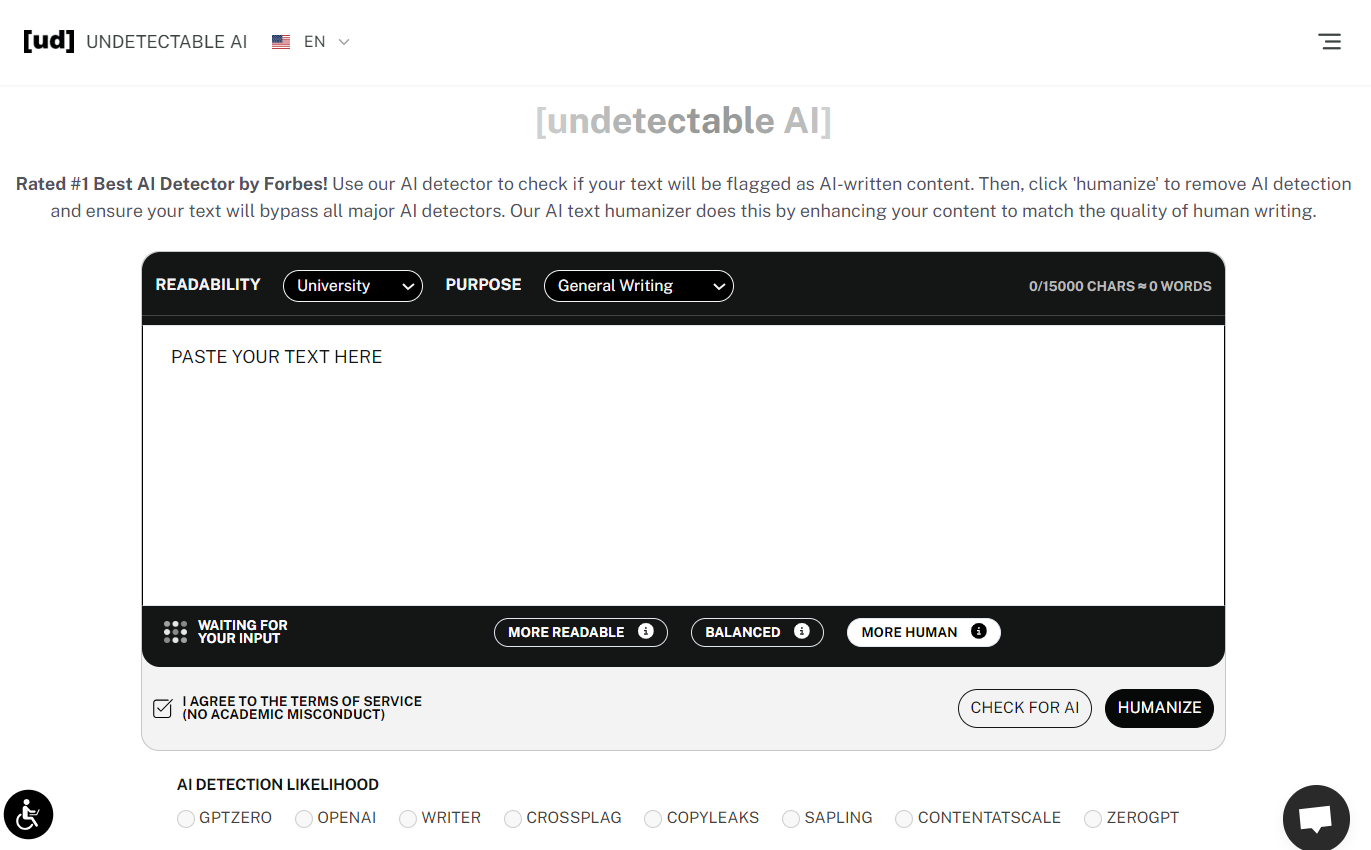Select the ZEROGPT detector radio button
The image size is (1371, 850).
point(1093,819)
